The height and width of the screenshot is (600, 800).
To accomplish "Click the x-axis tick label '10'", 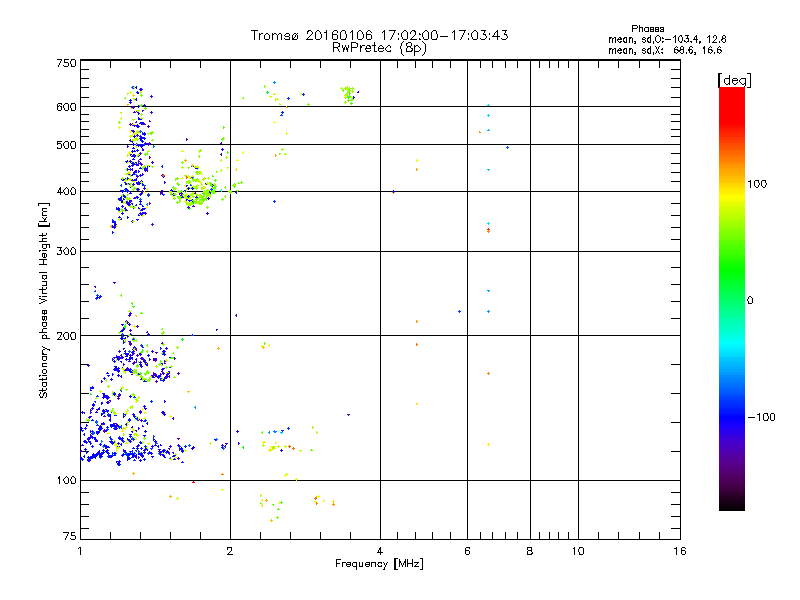I will (x=578, y=551).
